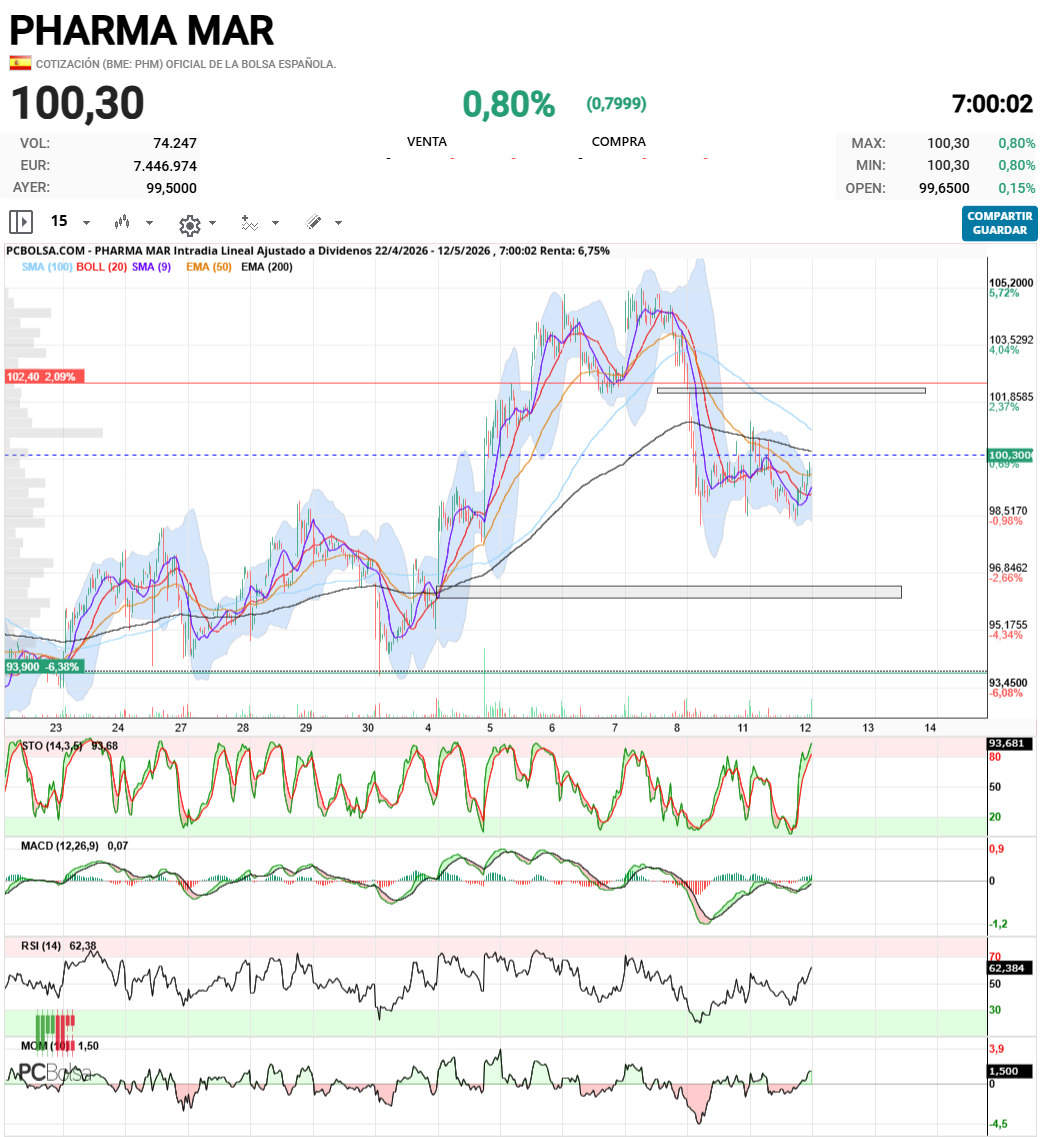Click date label 8 on time axis
The width and height of the screenshot is (1048, 1137).
(677, 727)
